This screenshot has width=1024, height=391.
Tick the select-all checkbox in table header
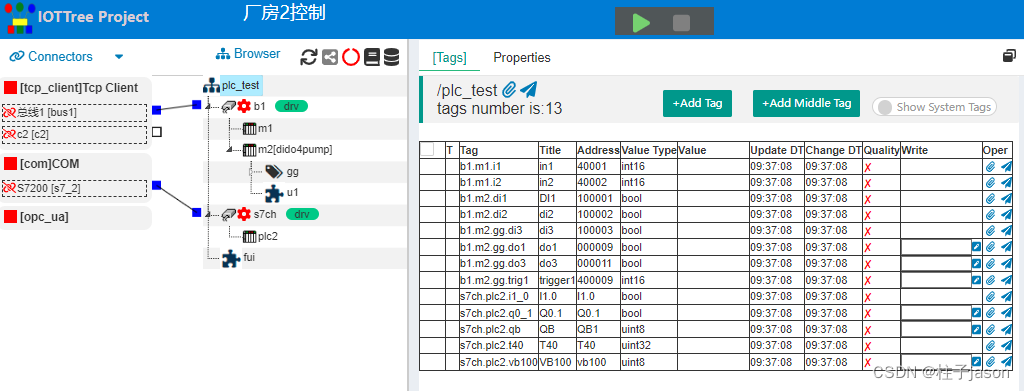coord(428,149)
